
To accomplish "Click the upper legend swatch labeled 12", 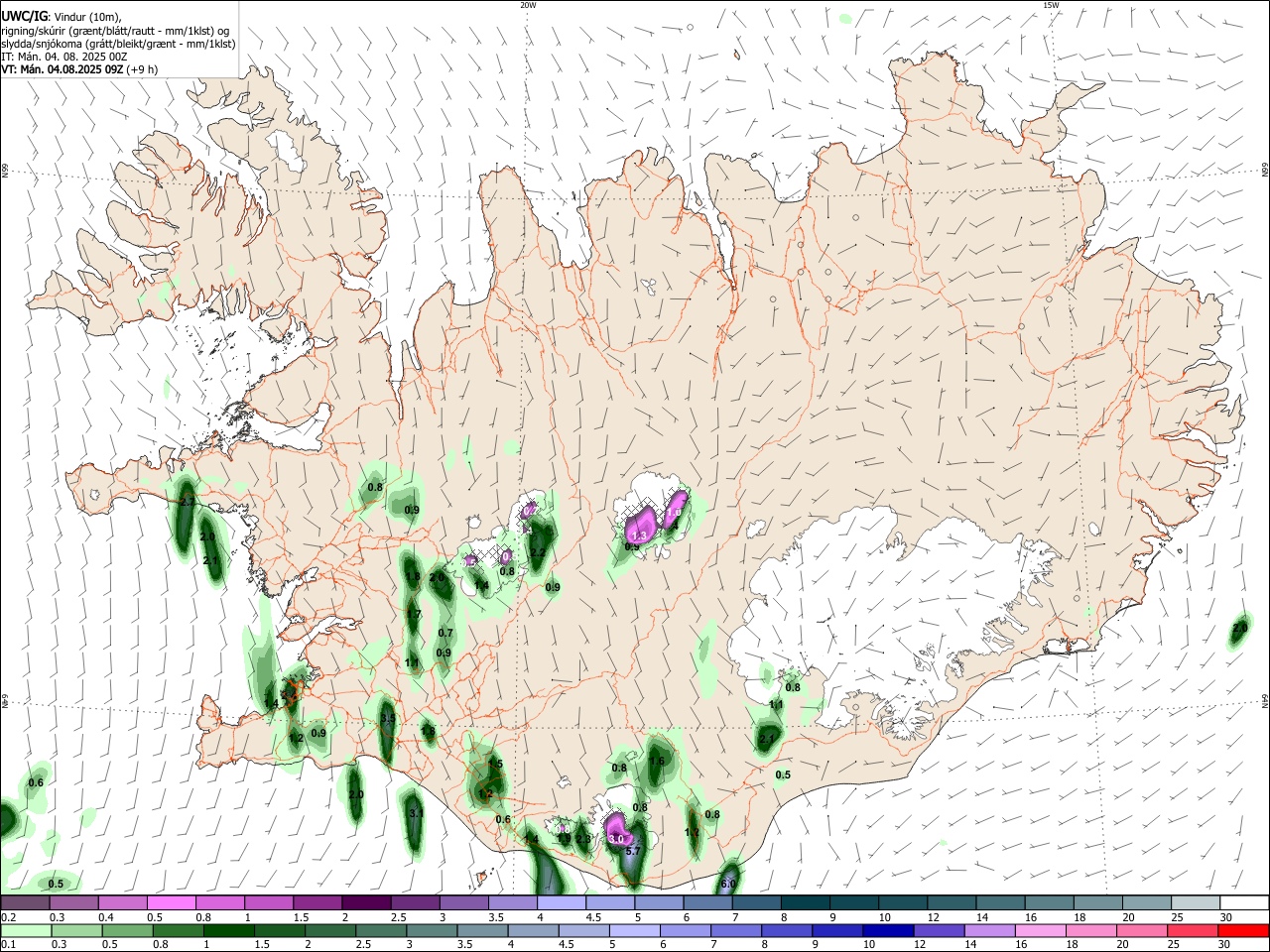I will click(950, 903).
